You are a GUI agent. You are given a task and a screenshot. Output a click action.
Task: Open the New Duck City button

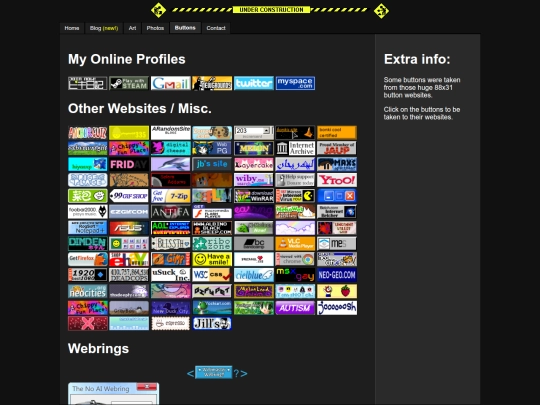pos(170,308)
